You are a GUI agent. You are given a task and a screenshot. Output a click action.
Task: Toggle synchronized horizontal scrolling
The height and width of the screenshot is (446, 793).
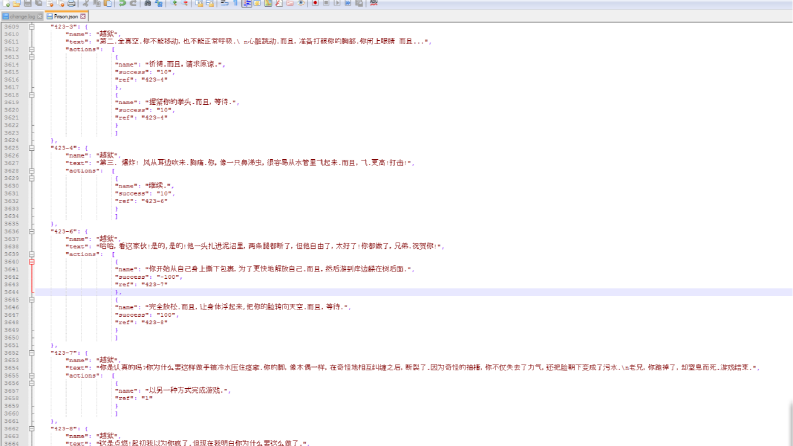point(210,3)
